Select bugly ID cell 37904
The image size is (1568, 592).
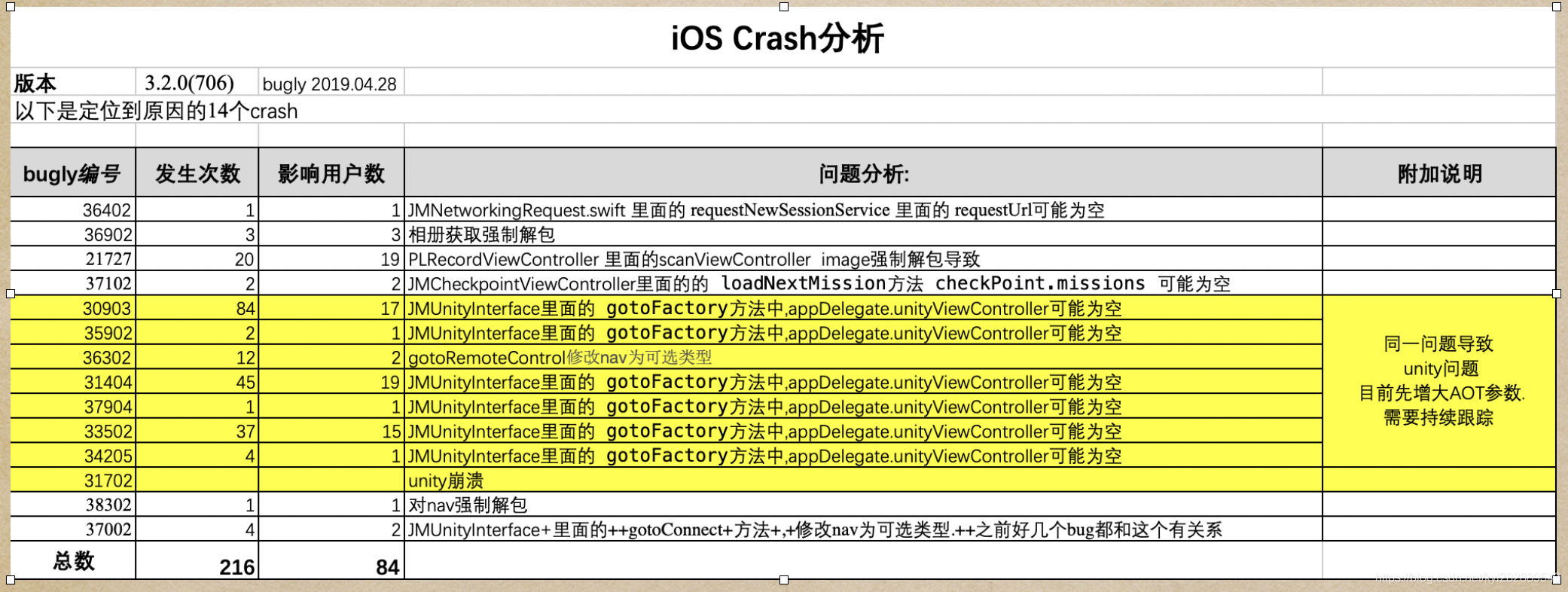click(x=73, y=406)
